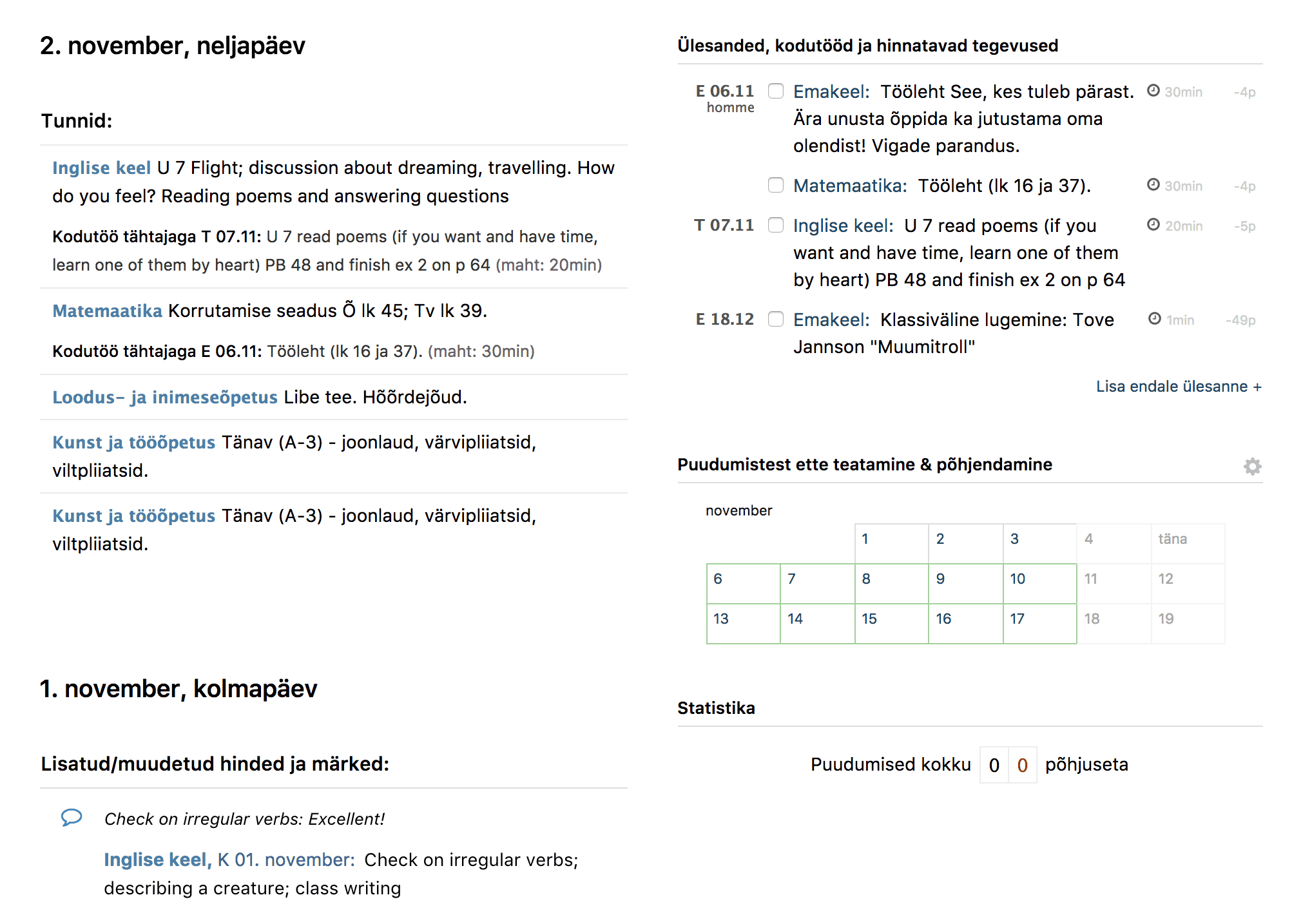Open the first Kunst ja tööõpetus lesson
Screen dimensions: 1312x924
(x=133, y=443)
